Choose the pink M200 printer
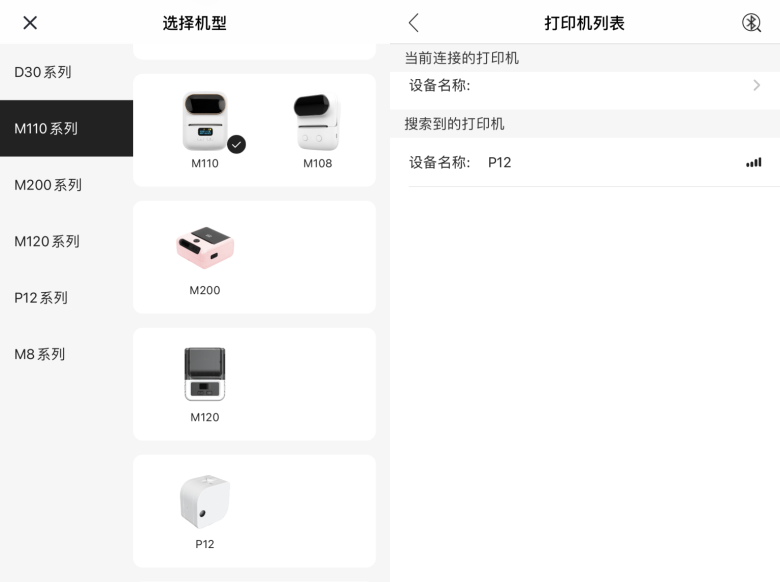 point(204,247)
